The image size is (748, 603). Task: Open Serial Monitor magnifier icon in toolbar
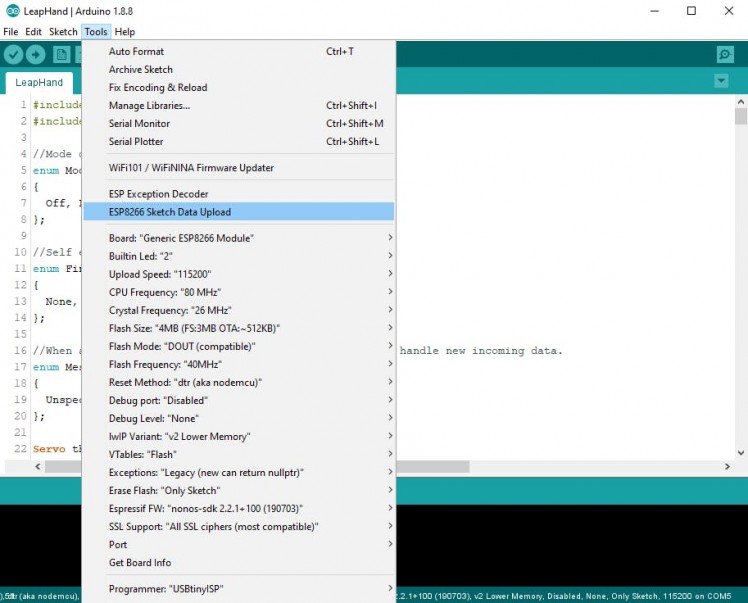pyautogui.click(x=725, y=54)
